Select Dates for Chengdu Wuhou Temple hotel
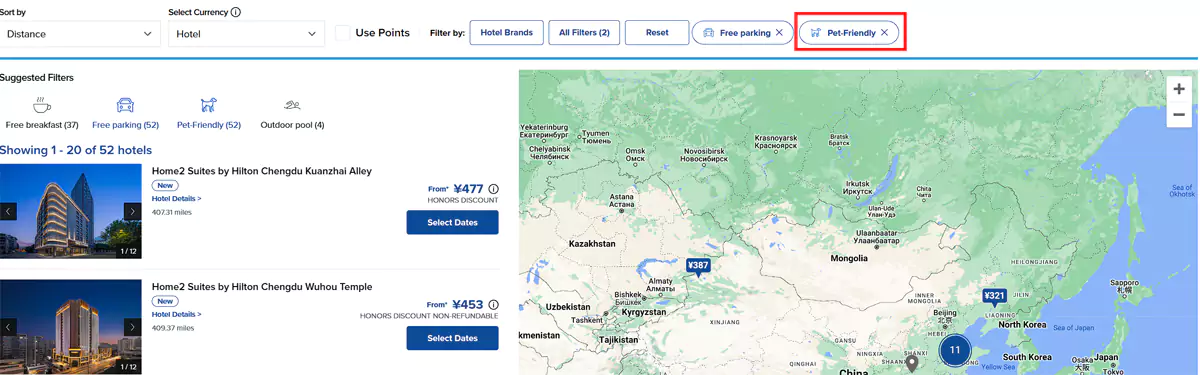Viewport: 1200px width, 375px height. (x=452, y=338)
